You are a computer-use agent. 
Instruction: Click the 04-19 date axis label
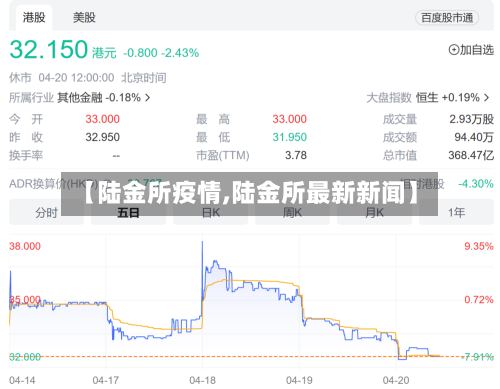(299, 380)
